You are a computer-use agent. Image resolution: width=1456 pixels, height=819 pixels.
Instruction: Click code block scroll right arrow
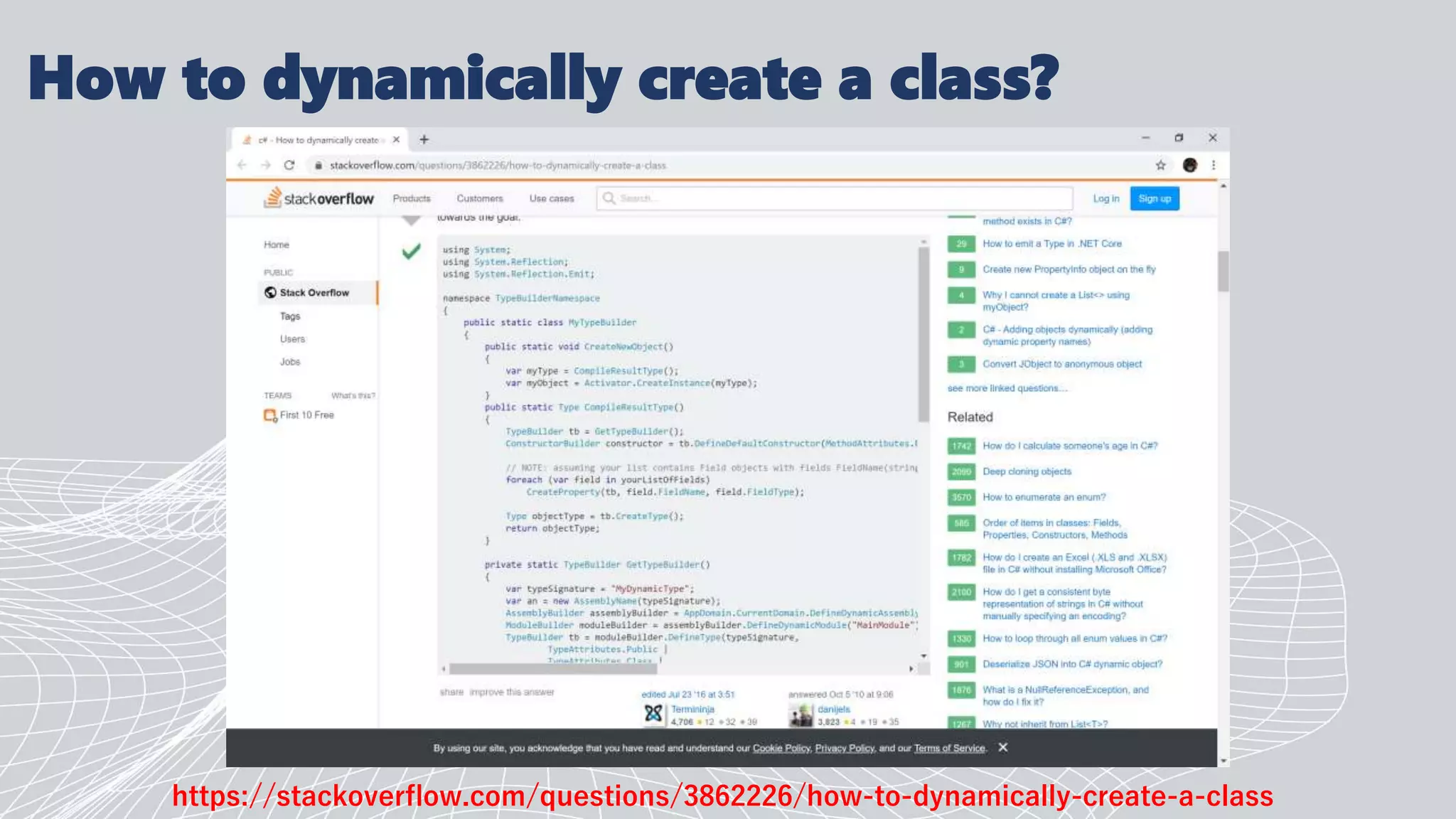[x=911, y=669]
